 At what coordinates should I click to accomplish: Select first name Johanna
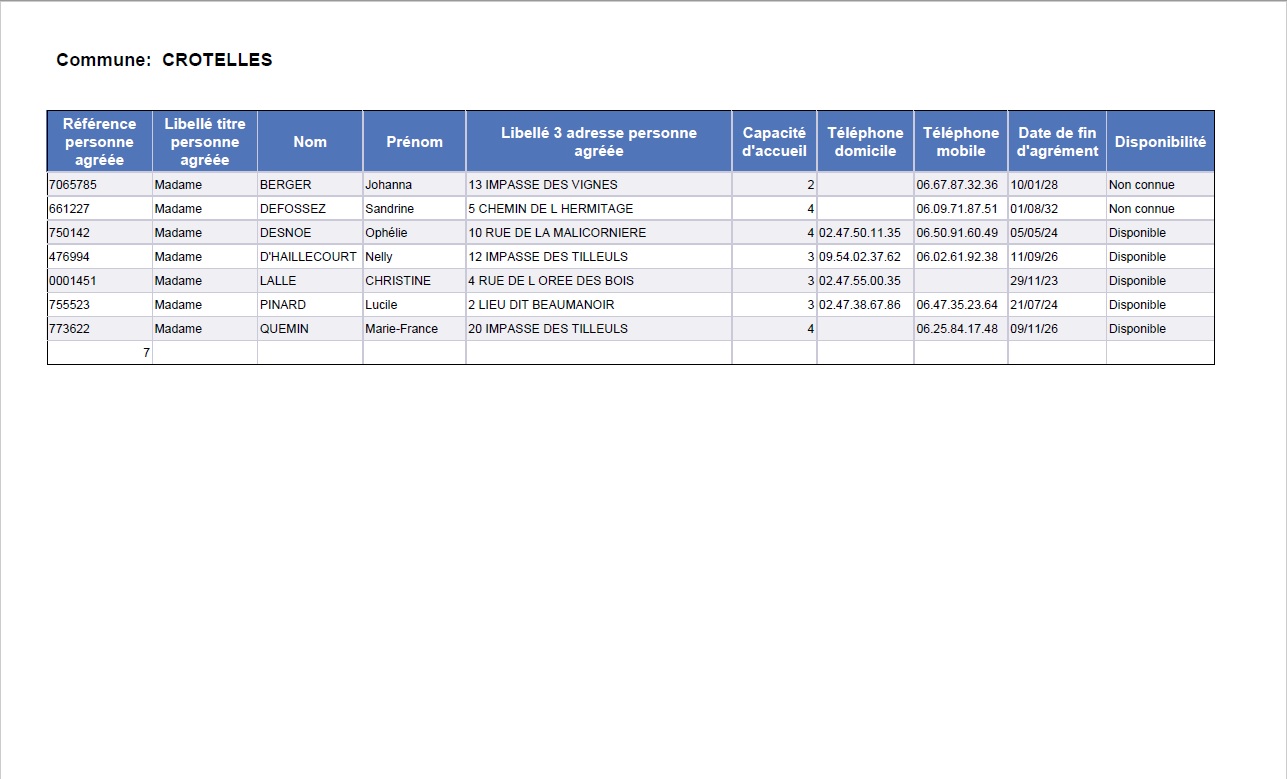[388, 185]
